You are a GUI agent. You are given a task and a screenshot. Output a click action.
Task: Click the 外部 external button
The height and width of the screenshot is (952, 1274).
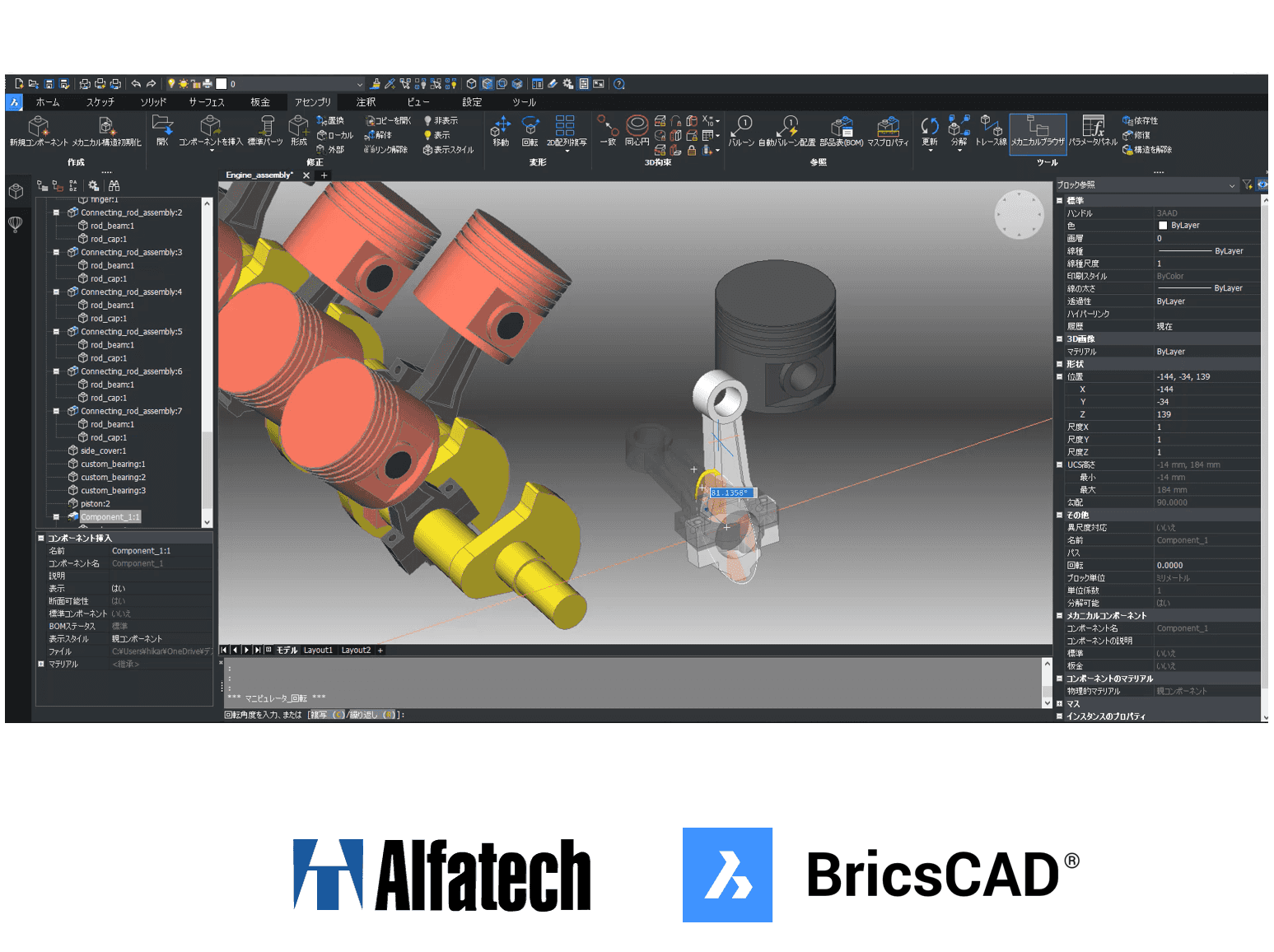(x=330, y=150)
